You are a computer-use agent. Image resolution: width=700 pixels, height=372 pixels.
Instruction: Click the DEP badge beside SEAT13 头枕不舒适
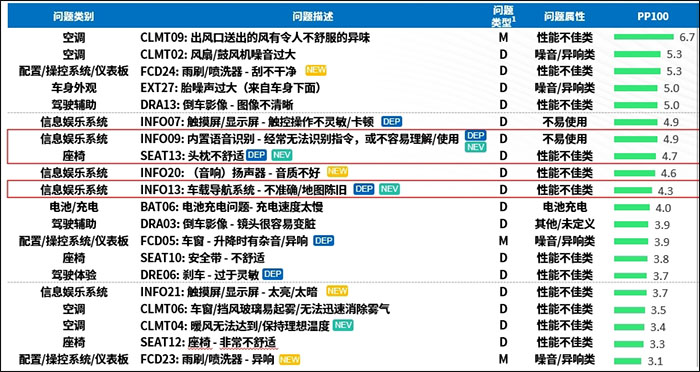(256, 155)
